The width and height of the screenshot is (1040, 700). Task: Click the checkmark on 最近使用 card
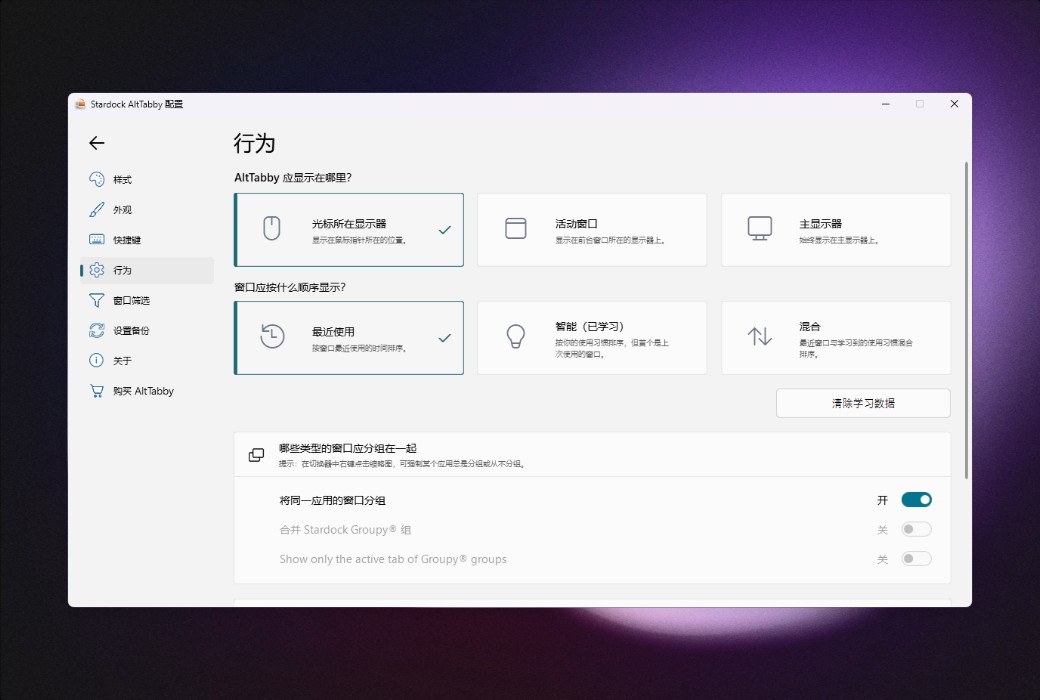point(444,338)
